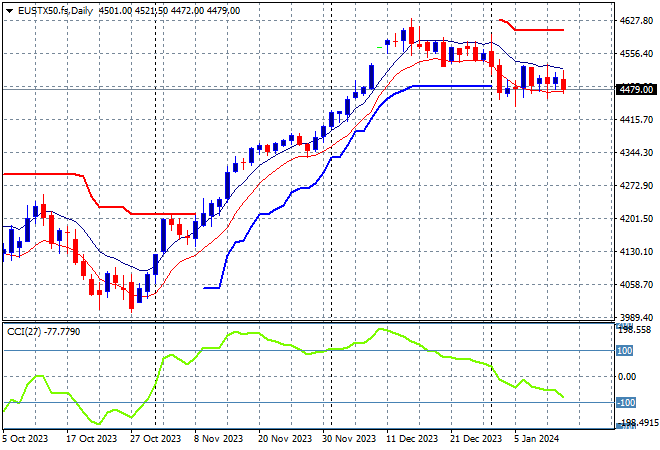Click the upper red line near 4605
This screenshot has height=450, width=660.
click(x=540, y=30)
